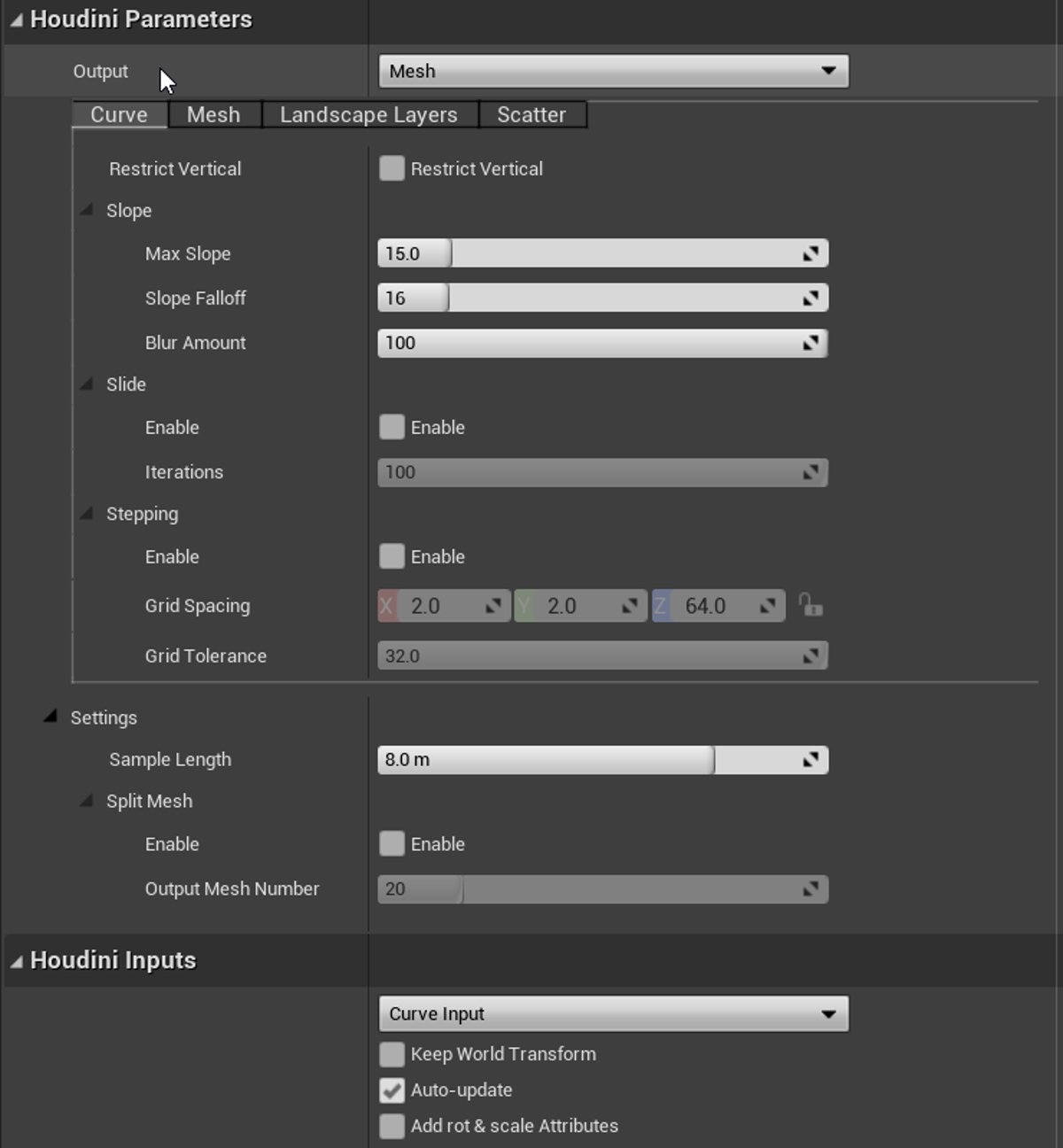The height and width of the screenshot is (1148, 1063).
Task: Click the Grid Spacing X expand arrow icon
Action: (x=493, y=606)
